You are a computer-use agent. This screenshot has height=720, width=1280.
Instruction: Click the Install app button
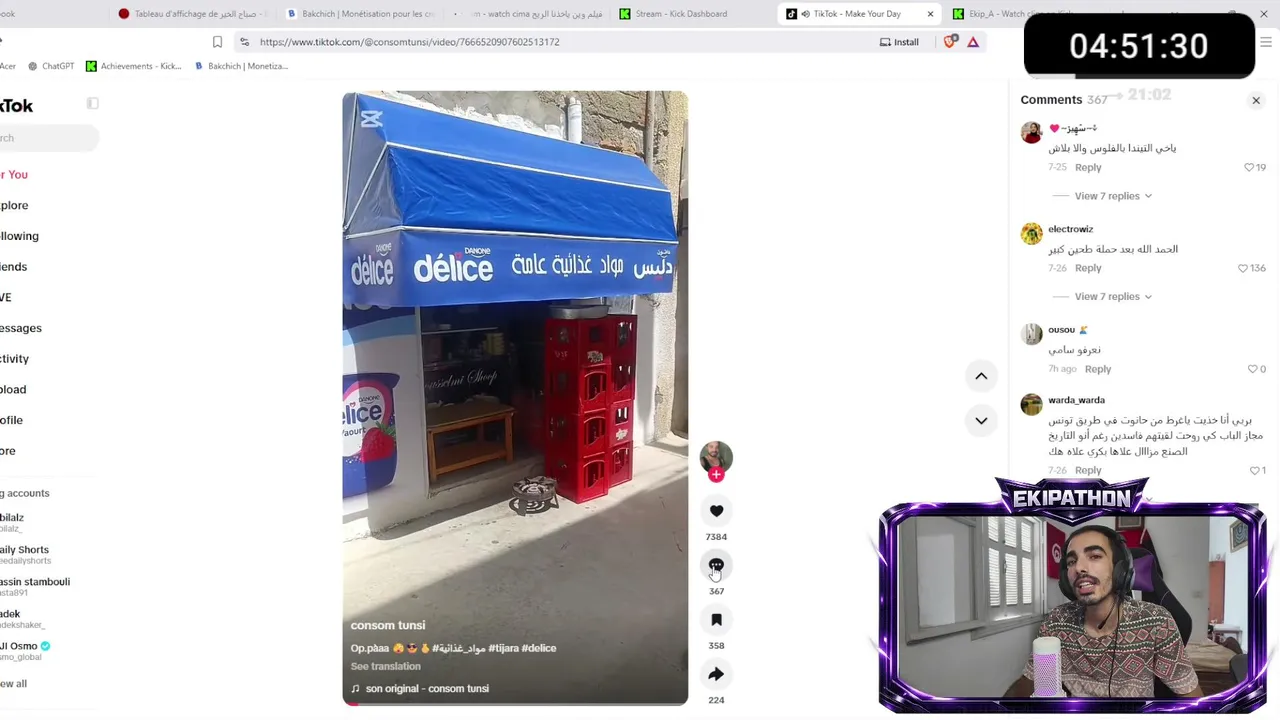[899, 42]
